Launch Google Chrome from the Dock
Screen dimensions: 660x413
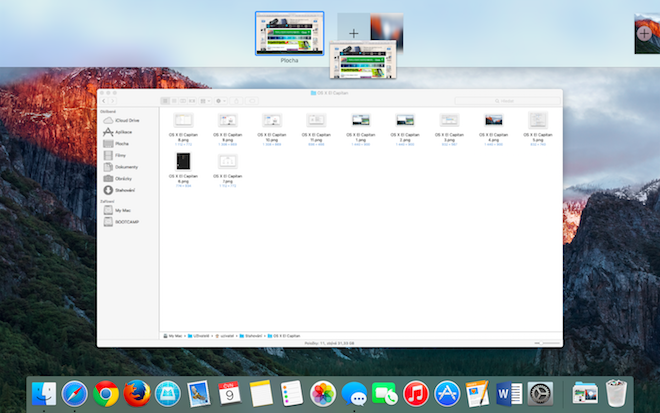pos(106,394)
